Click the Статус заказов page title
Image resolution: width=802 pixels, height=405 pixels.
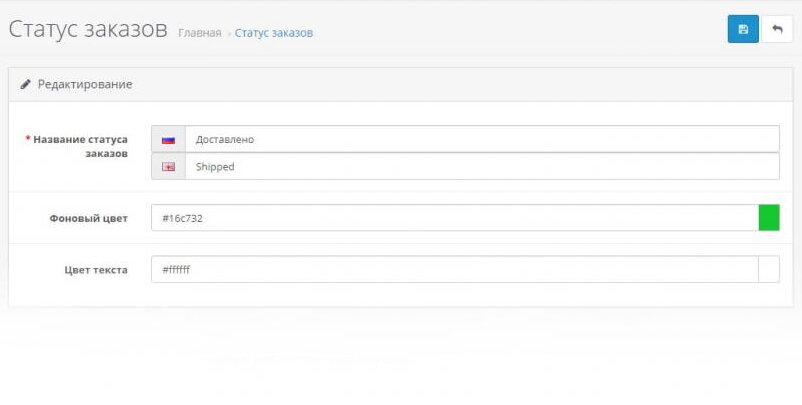pos(88,29)
